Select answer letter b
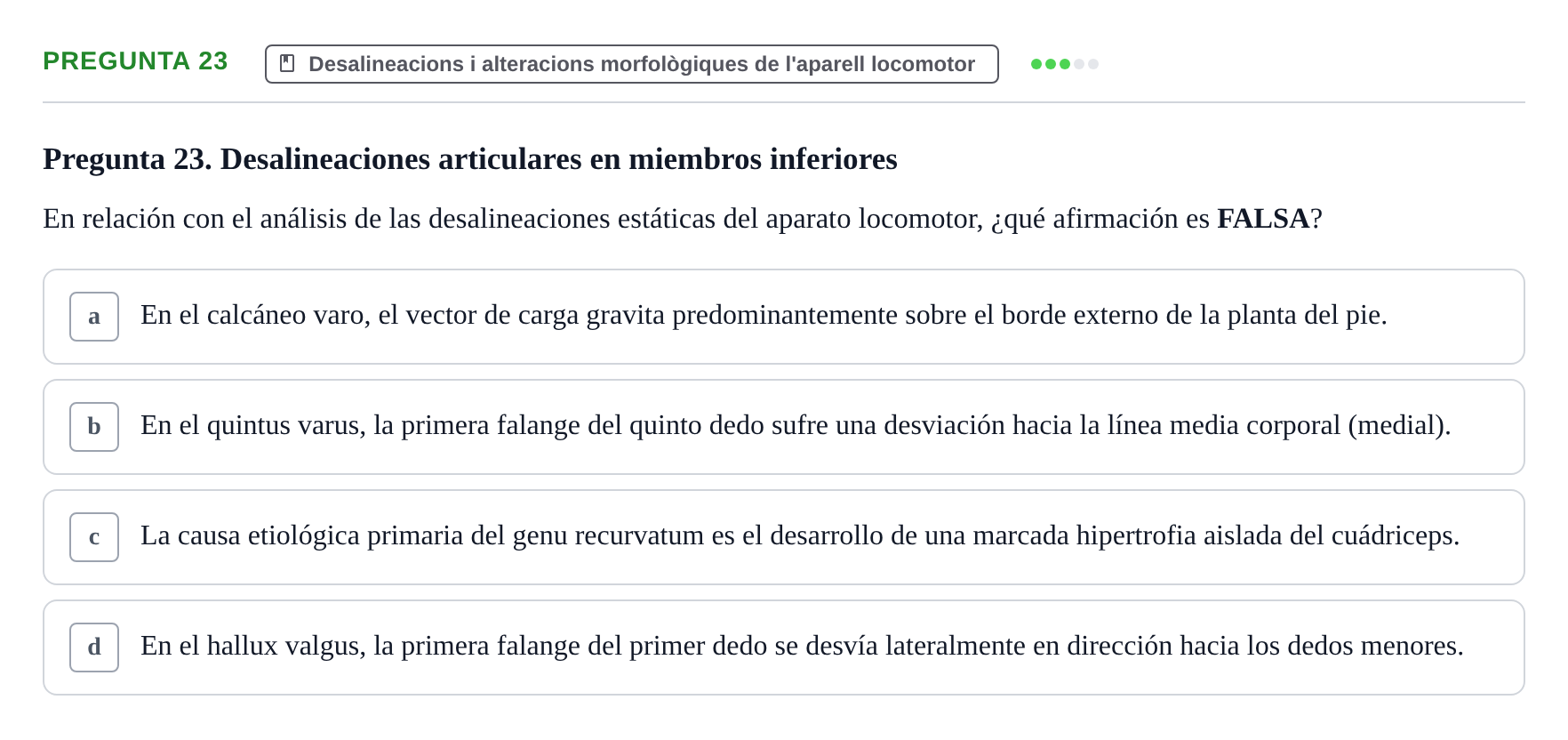This screenshot has height=740, width=1568. click(94, 427)
